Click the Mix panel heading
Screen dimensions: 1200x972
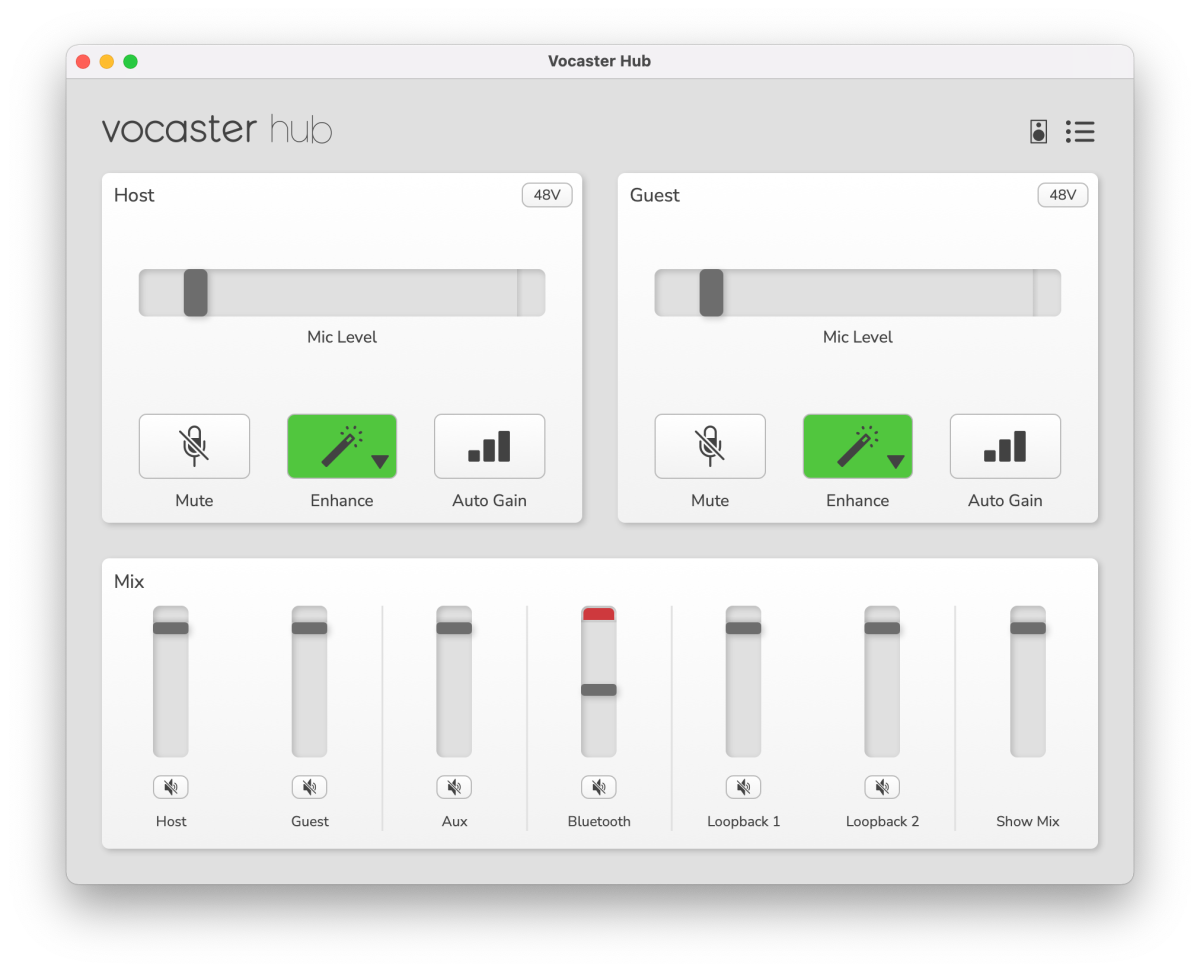pos(129,581)
